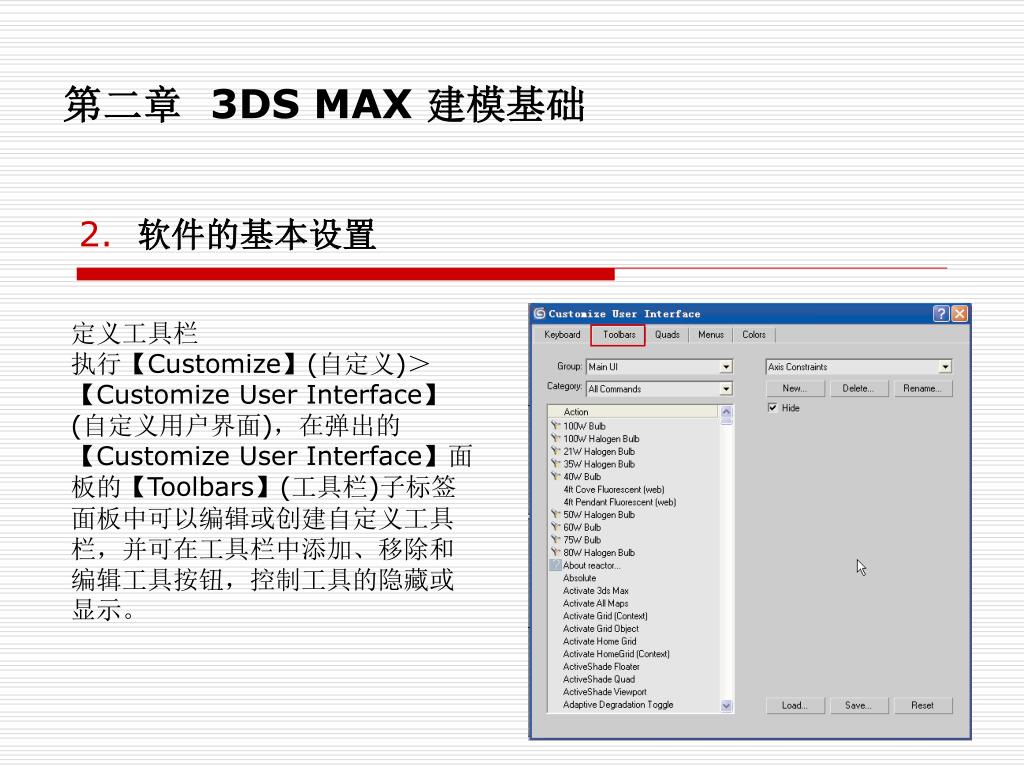Click the Action column header

[x=632, y=412]
